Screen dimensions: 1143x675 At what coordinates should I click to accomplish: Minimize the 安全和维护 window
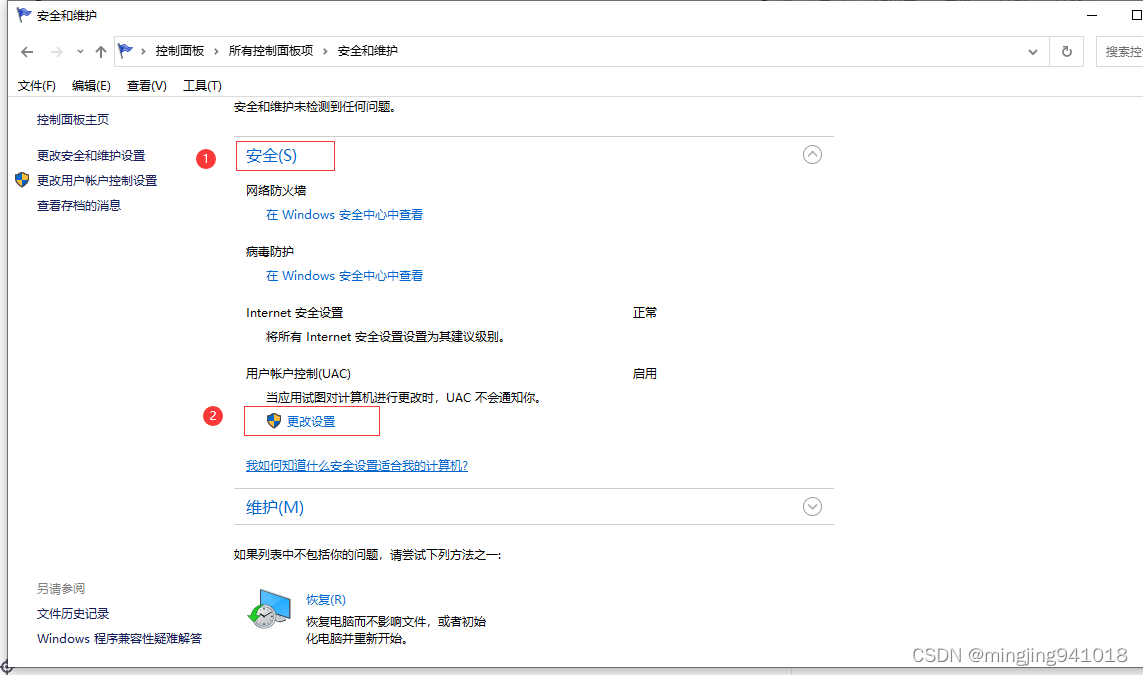[1092, 15]
